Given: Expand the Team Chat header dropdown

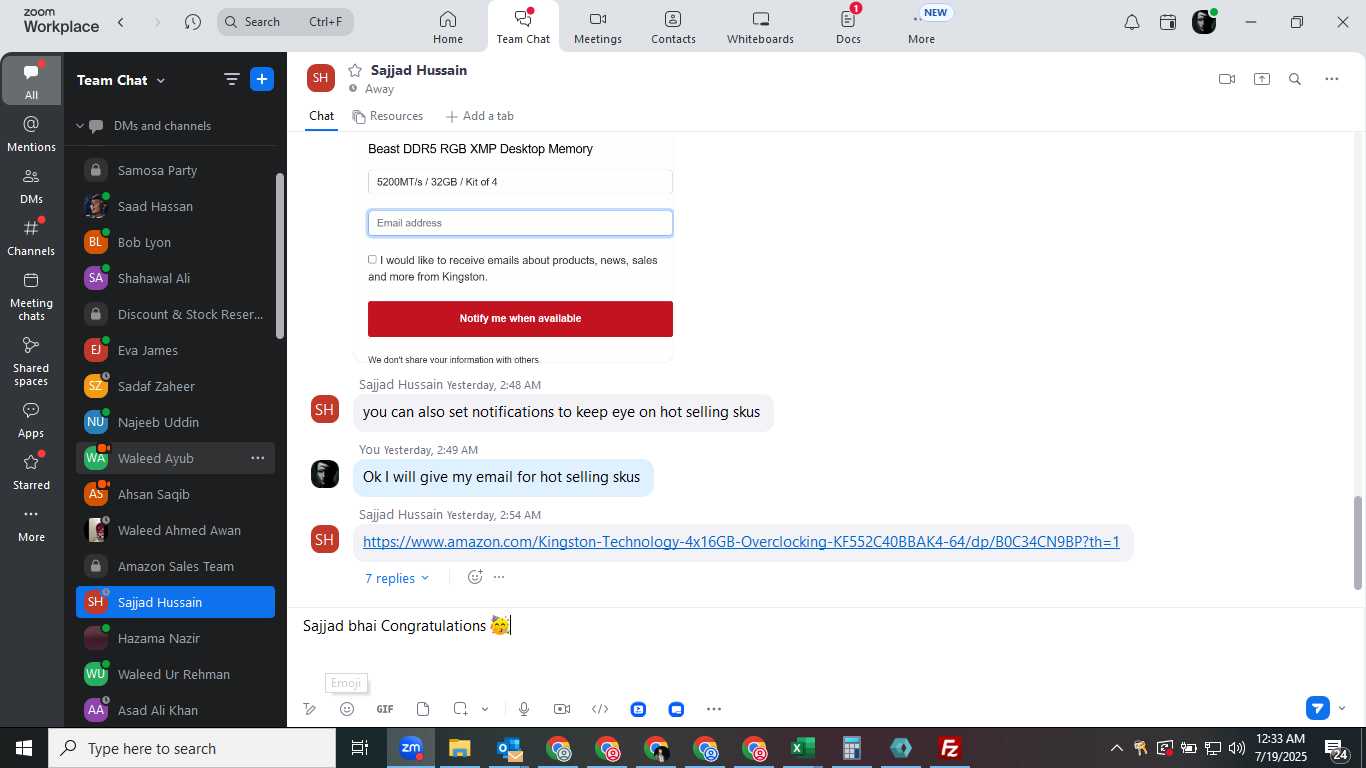Looking at the screenshot, I should [121, 80].
